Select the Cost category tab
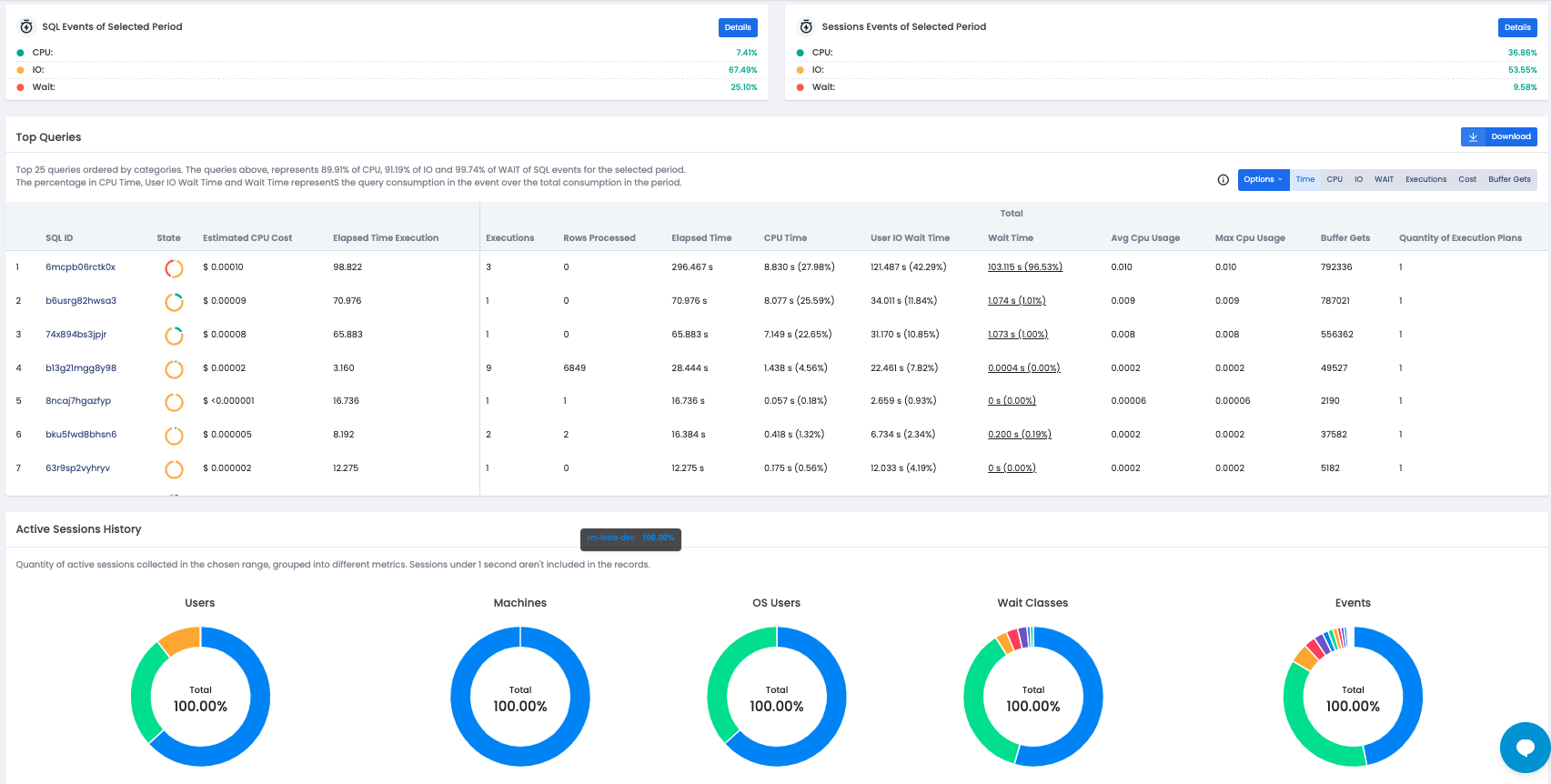Screen dimensions: 1551x784 coord(1467,179)
